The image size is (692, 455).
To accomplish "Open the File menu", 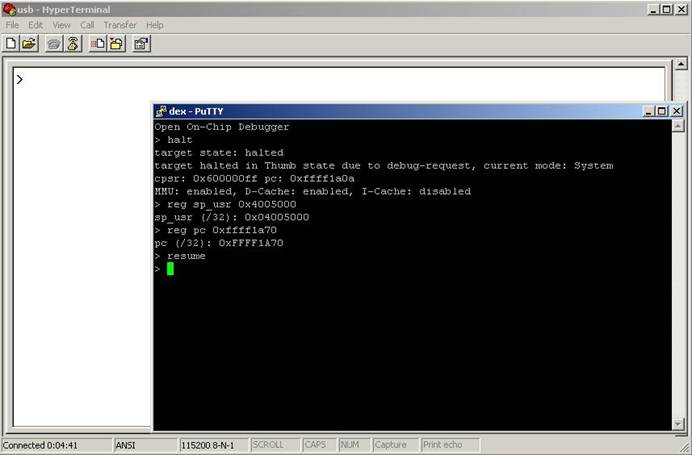I will point(12,25).
